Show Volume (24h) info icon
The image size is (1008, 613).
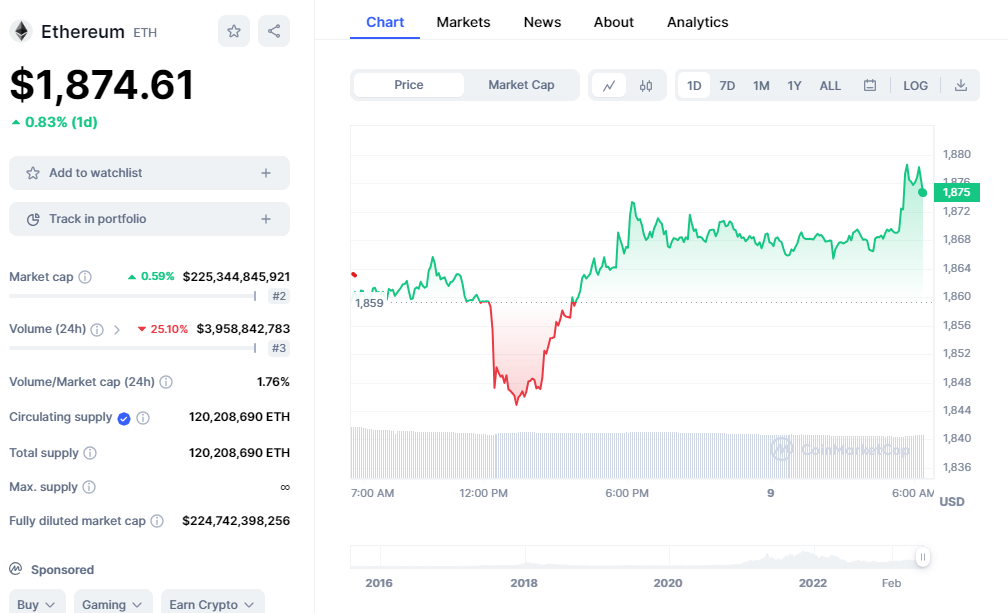point(97,330)
